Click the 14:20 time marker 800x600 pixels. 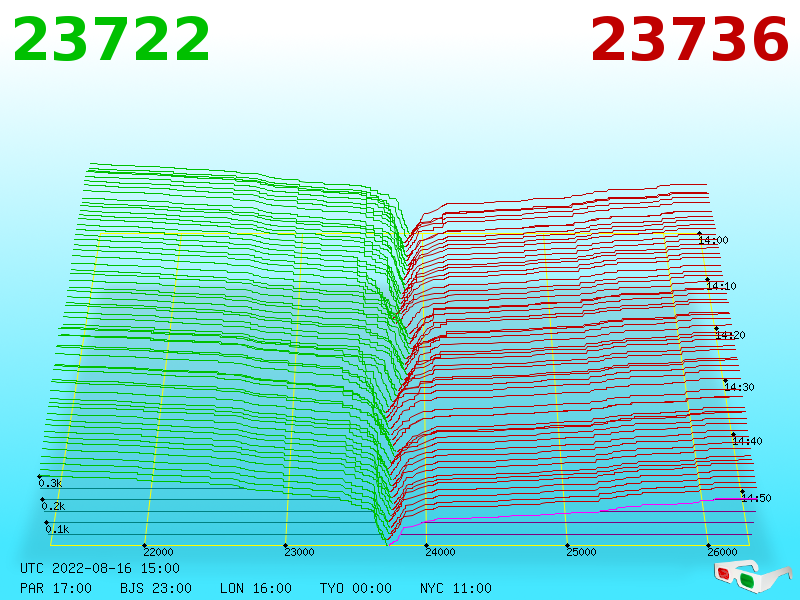click(x=731, y=335)
